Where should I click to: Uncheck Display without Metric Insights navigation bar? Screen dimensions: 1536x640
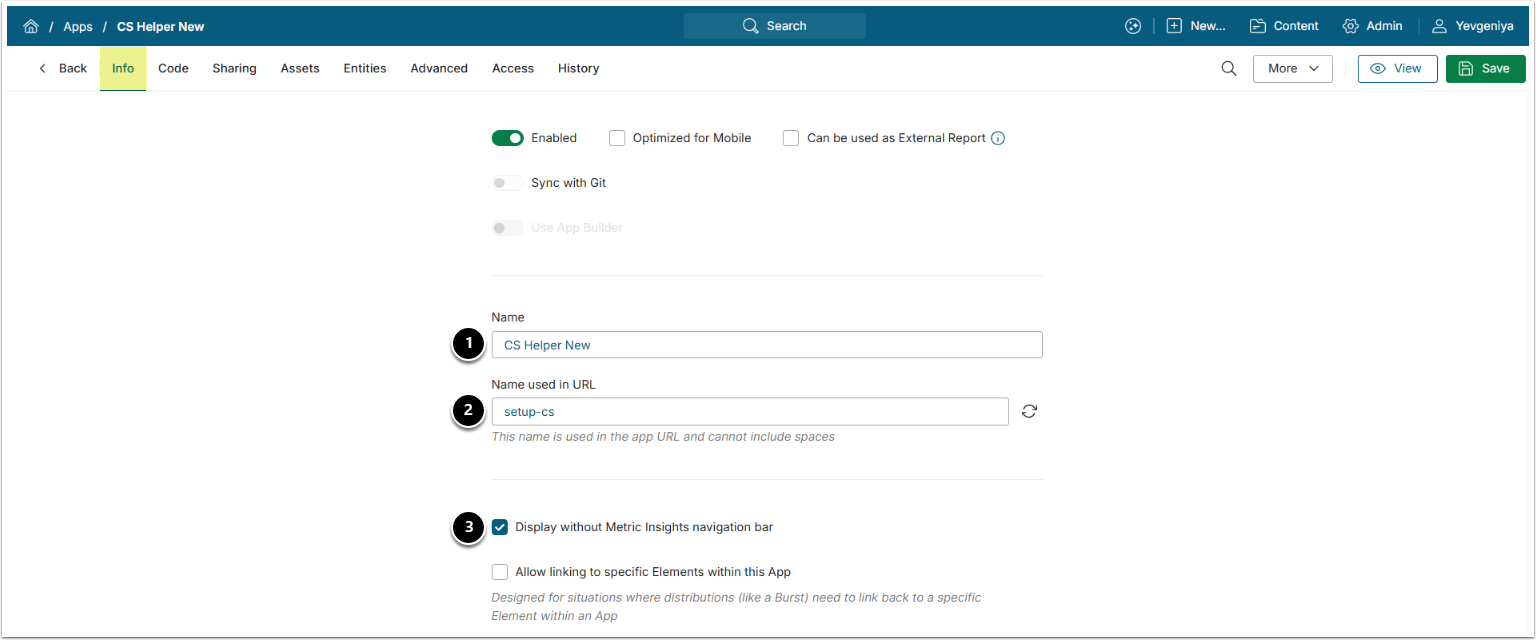pyautogui.click(x=500, y=527)
